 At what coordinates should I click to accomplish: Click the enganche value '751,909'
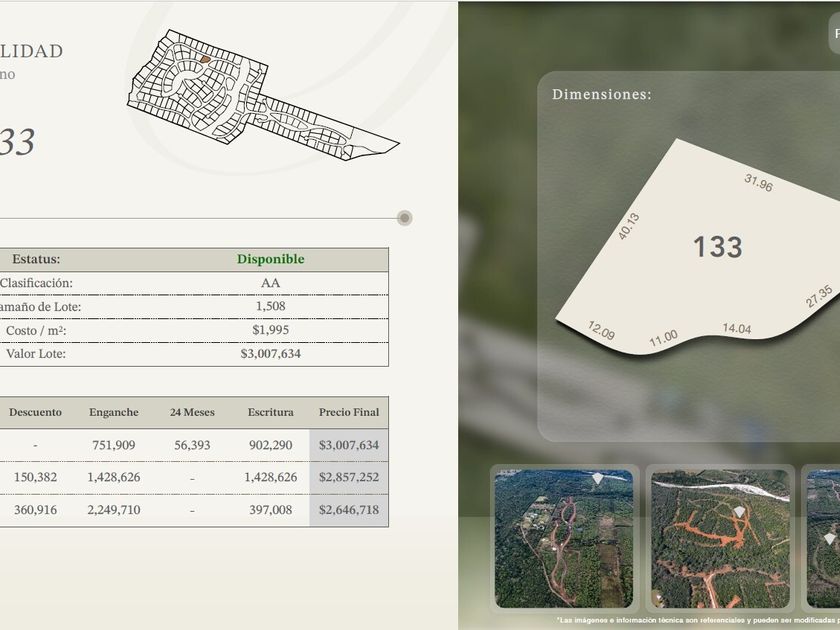click(x=114, y=445)
